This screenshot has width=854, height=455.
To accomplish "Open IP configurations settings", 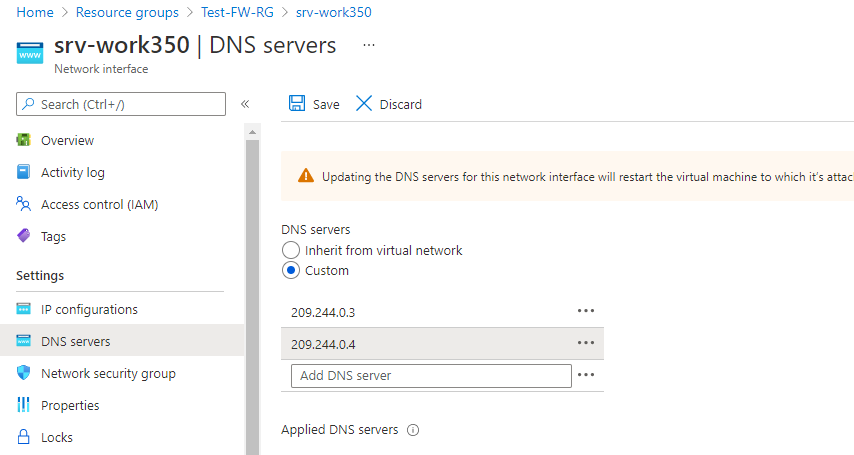I will pyautogui.click(x=89, y=310).
